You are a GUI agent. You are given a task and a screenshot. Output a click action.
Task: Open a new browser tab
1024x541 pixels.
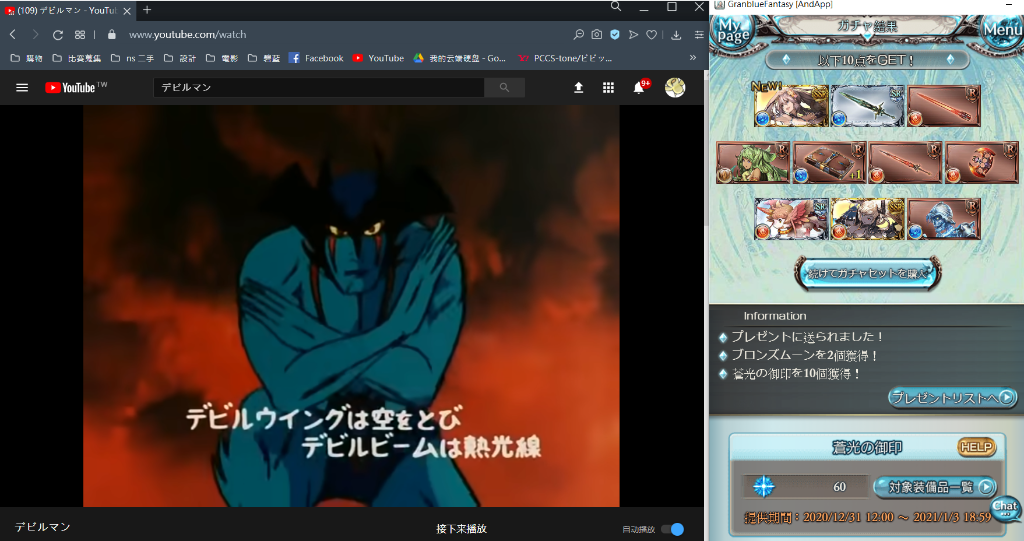(x=147, y=10)
